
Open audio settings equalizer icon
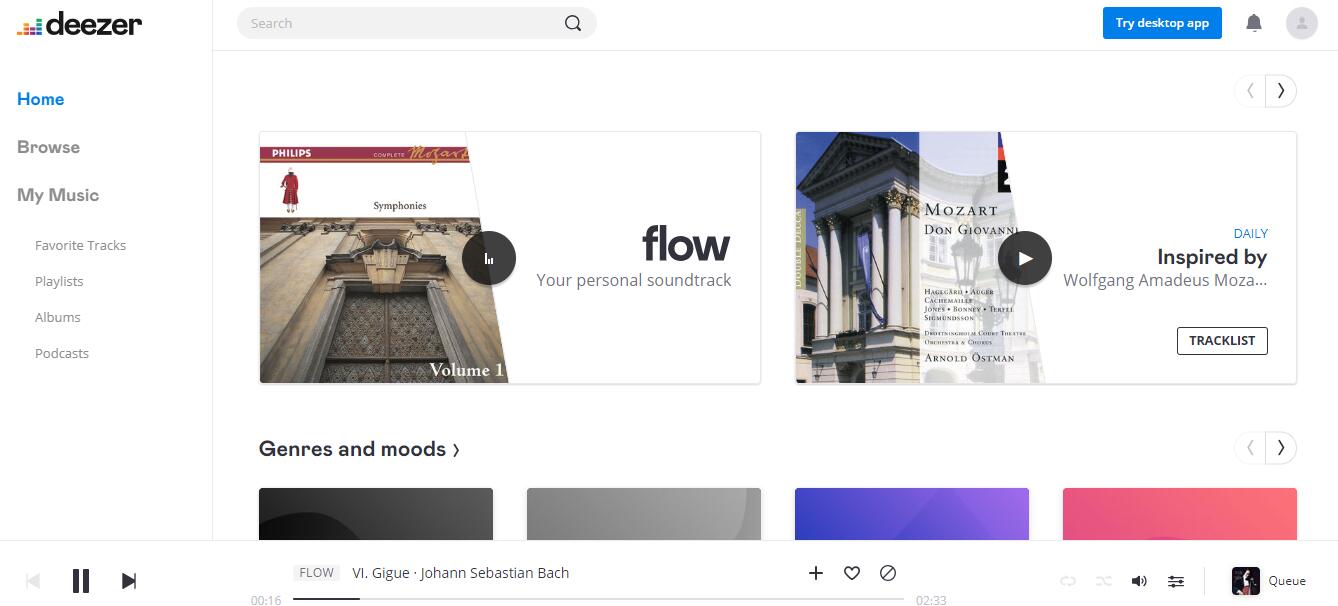coord(1176,581)
